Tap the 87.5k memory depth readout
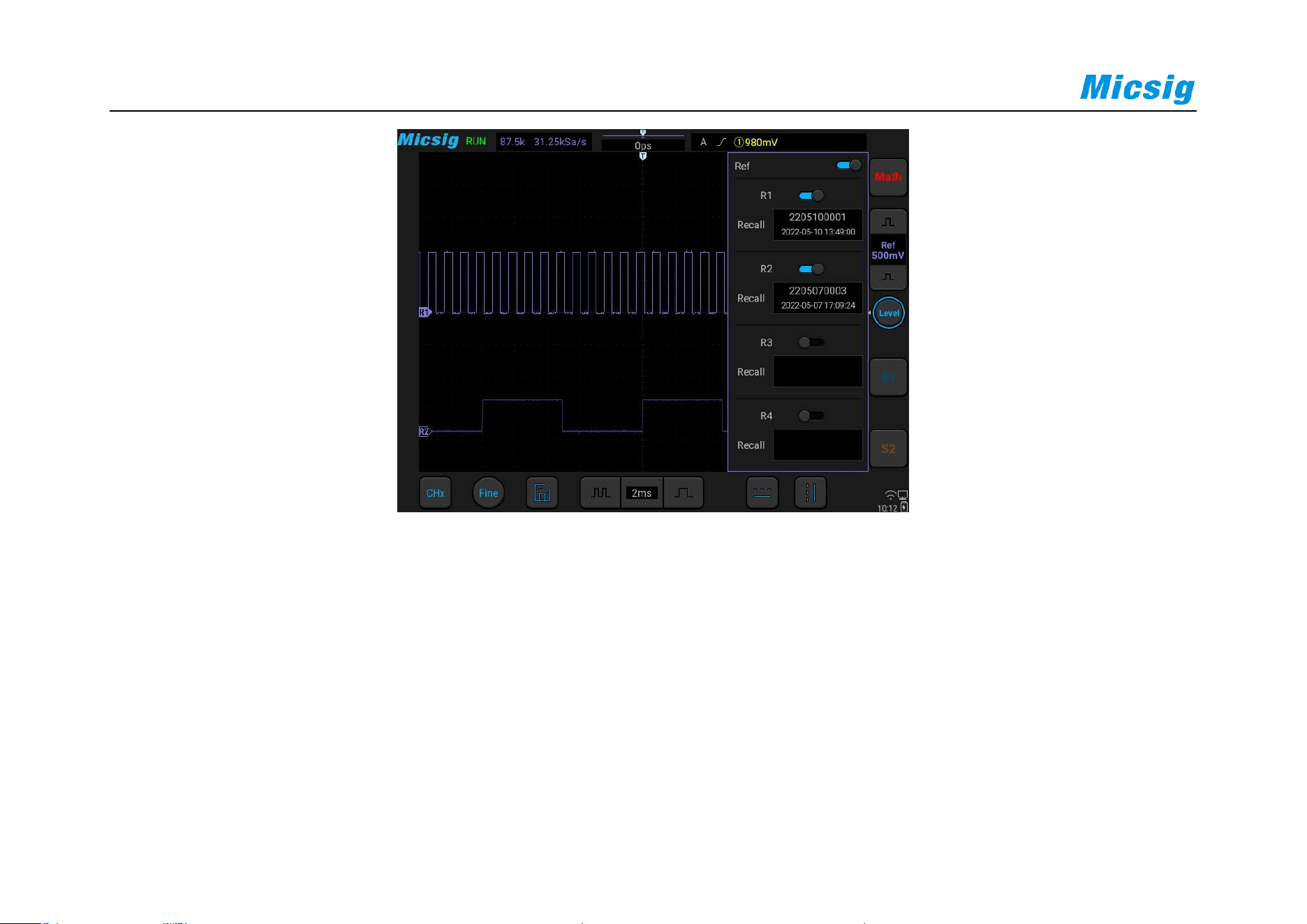The width and height of the screenshot is (1307, 924). pos(512,142)
